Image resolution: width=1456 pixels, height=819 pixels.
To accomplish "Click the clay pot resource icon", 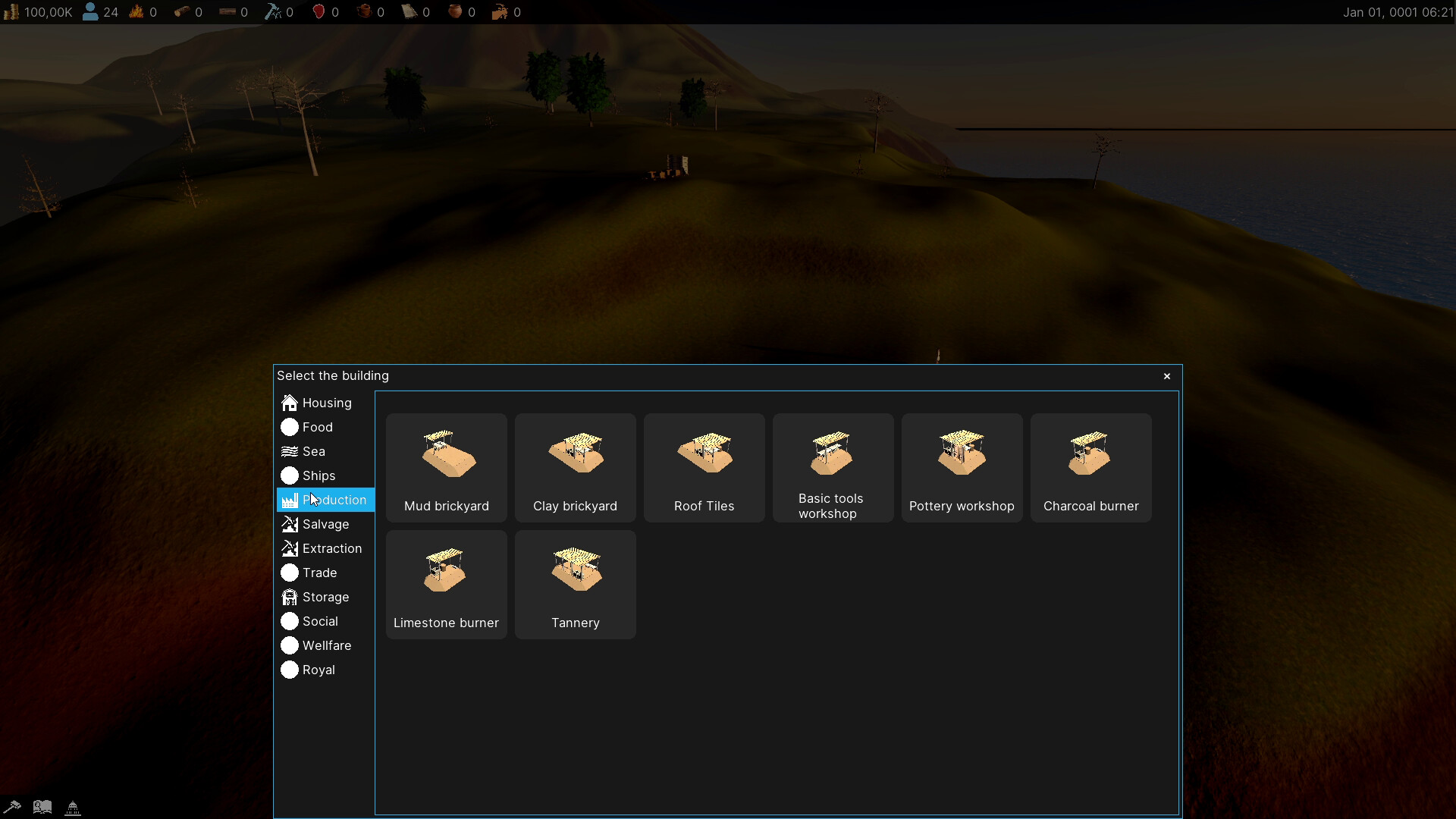I will click(455, 12).
